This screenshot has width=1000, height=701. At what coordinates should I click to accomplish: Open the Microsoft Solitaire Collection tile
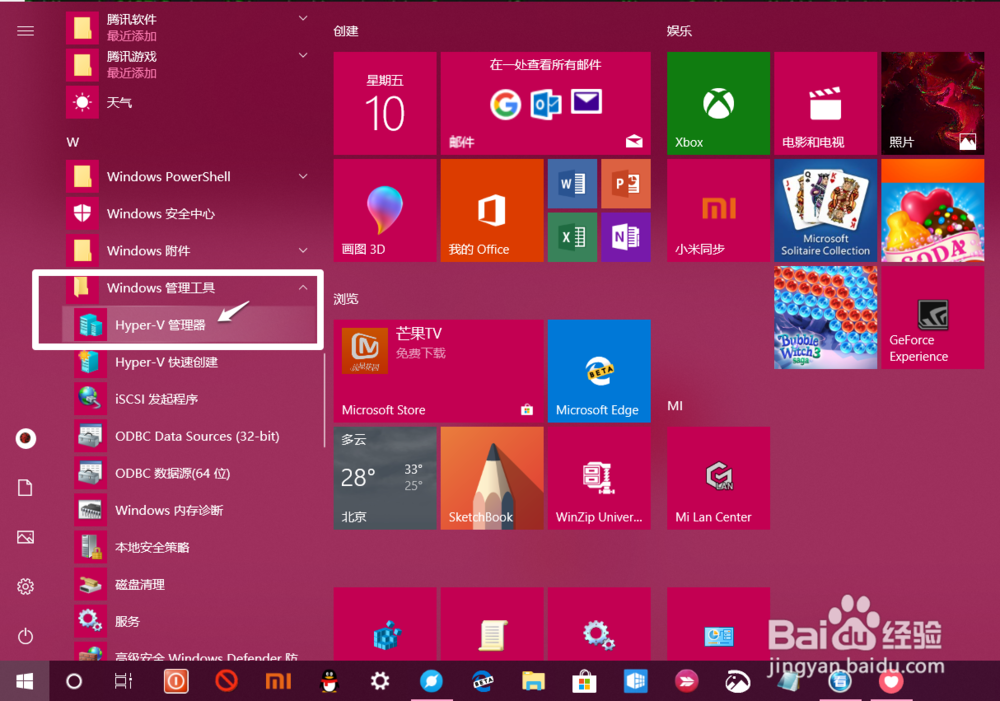click(x=826, y=210)
